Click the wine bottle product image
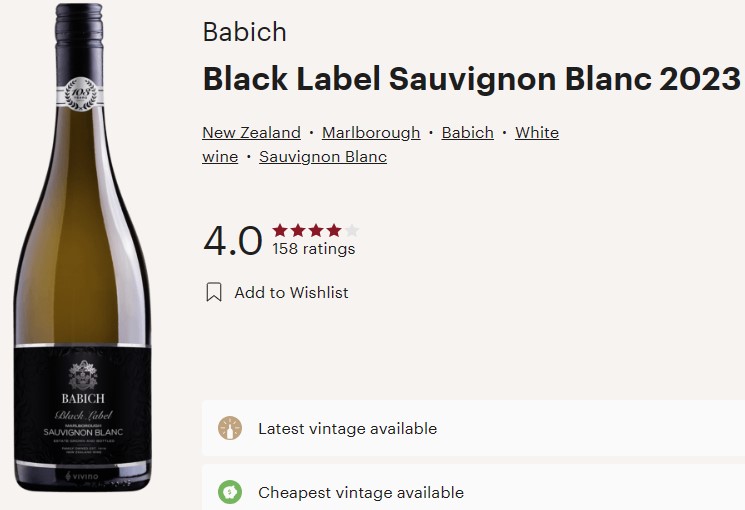This screenshot has height=510, width=745. point(83,247)
